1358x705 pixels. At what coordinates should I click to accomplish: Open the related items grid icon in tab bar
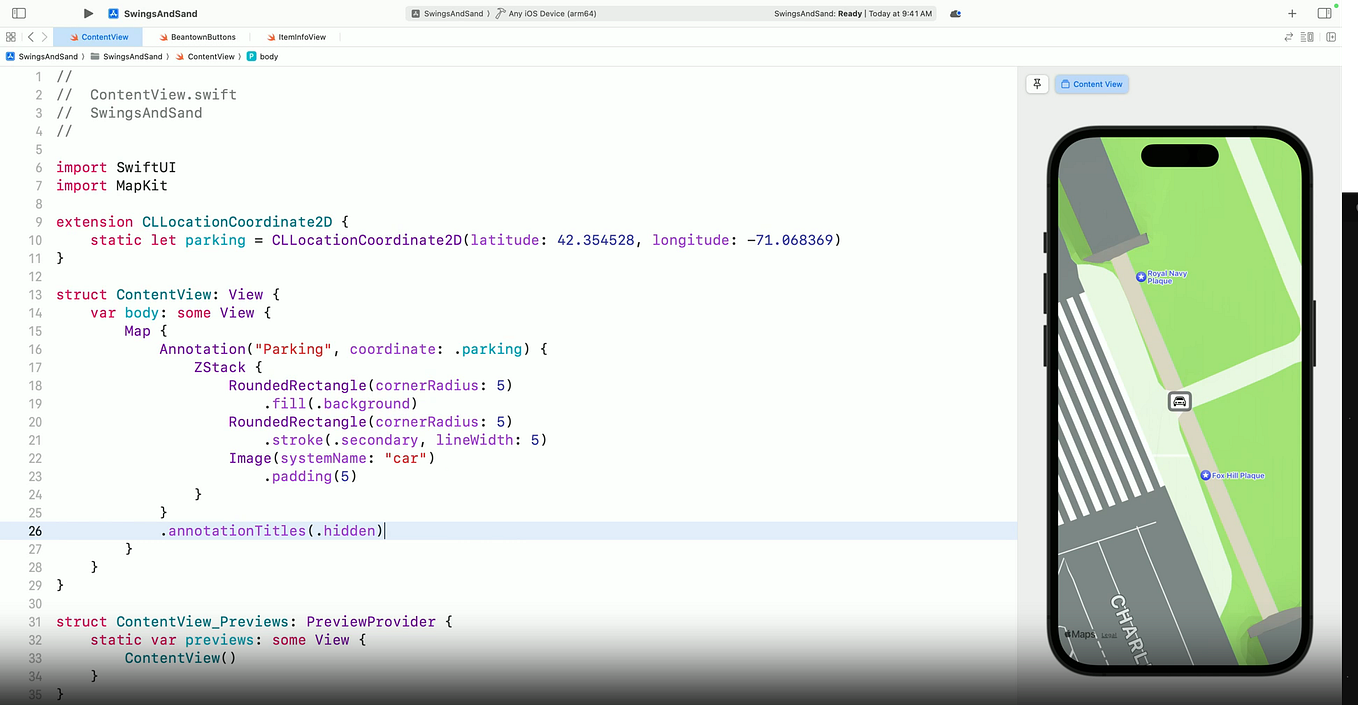click(x=10, y=36)
